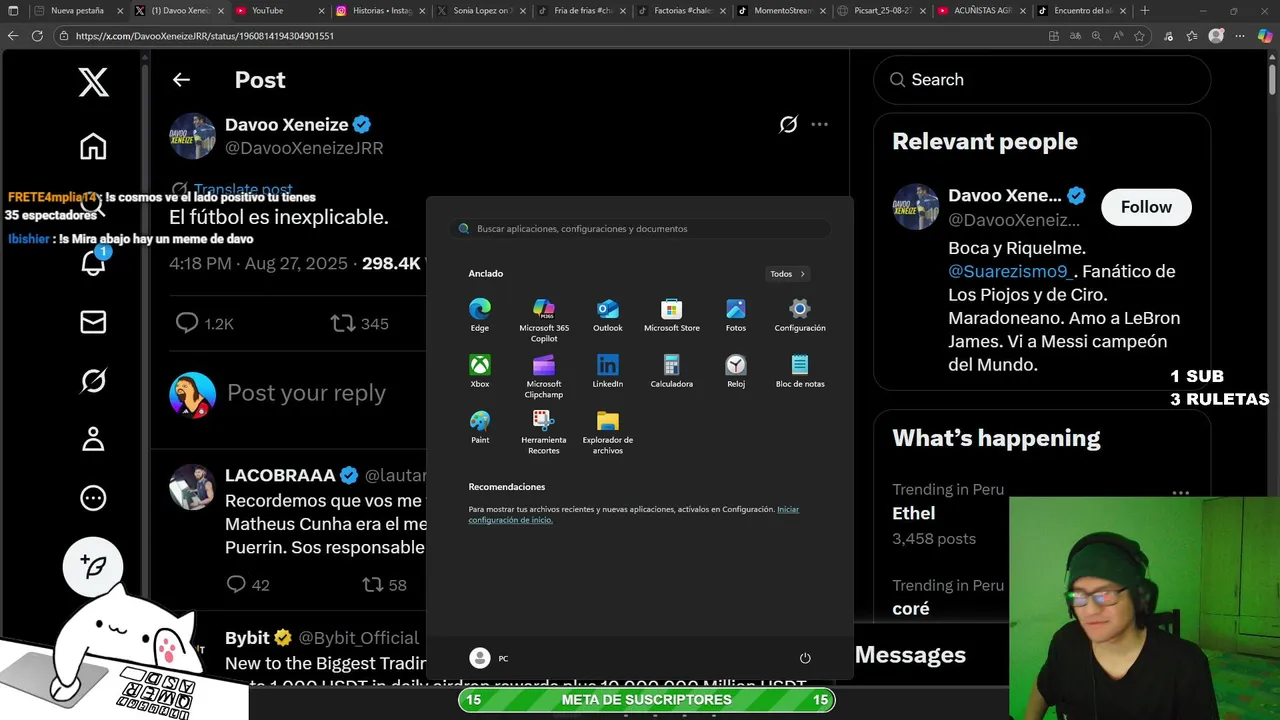Click the compose post feather button
1280x720 pixels.
click(x=93, y=567)
